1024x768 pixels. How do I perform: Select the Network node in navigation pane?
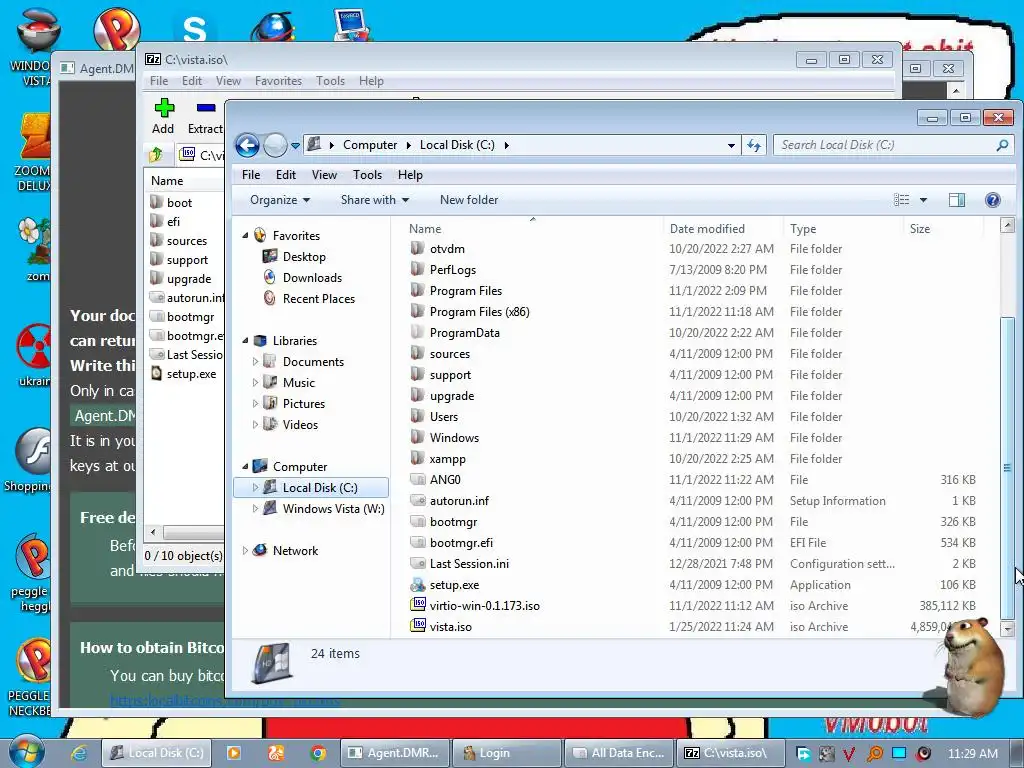click(x=295, y=551)
